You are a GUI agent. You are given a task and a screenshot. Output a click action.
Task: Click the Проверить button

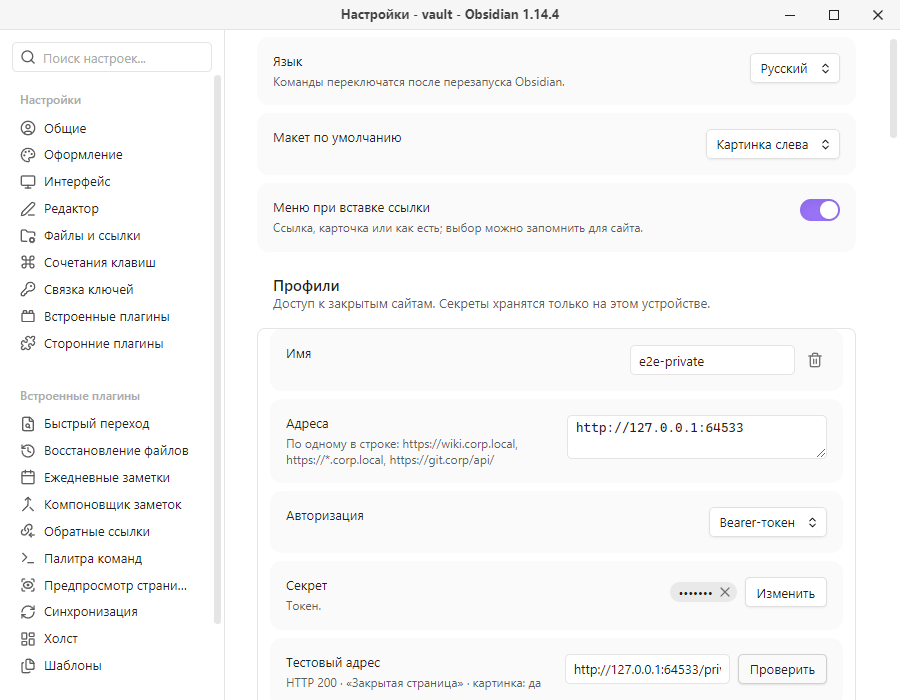tap(782, 669)
